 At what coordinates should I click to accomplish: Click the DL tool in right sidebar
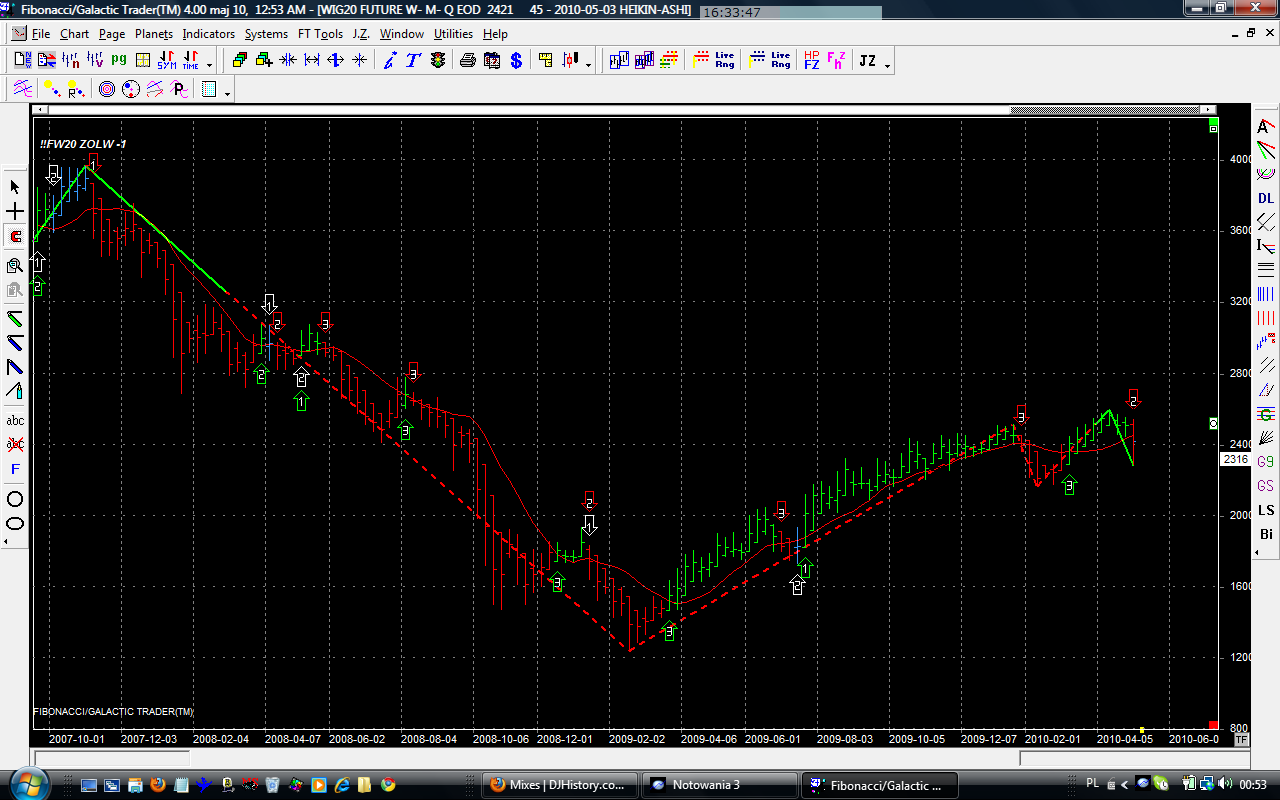pos(1266,198)
